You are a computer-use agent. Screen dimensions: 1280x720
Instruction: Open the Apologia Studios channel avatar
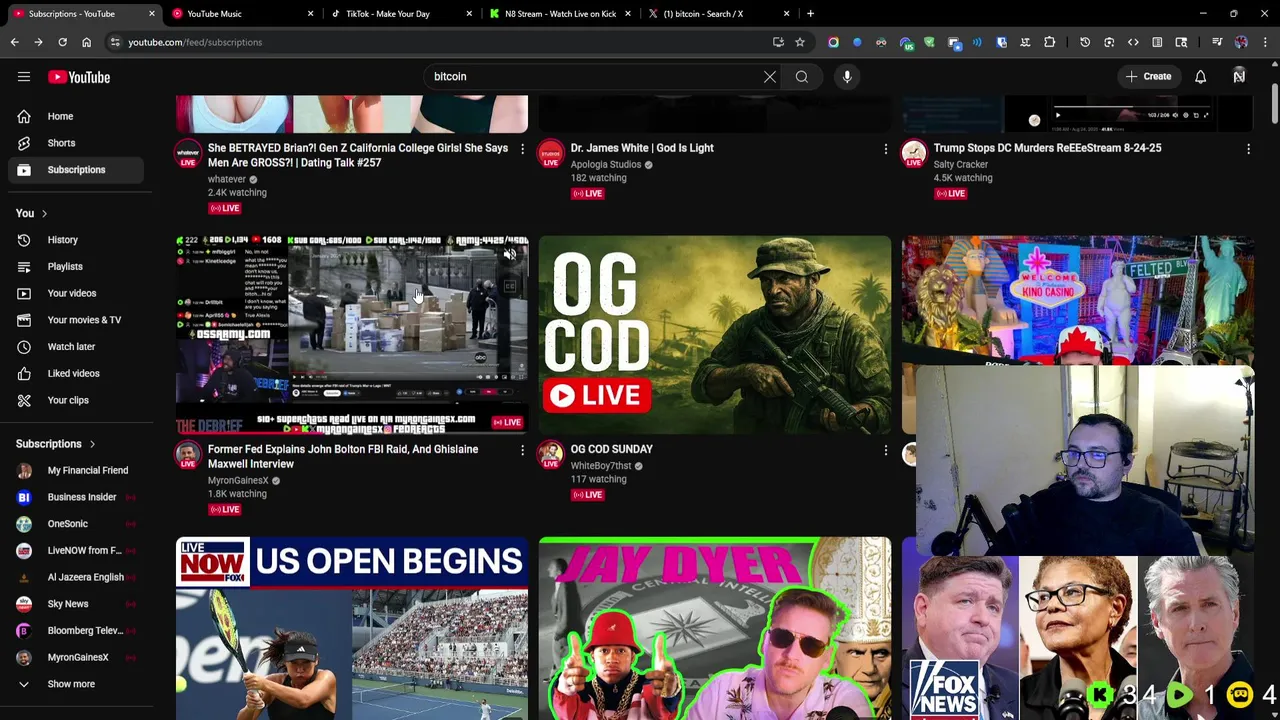[550, 154]
